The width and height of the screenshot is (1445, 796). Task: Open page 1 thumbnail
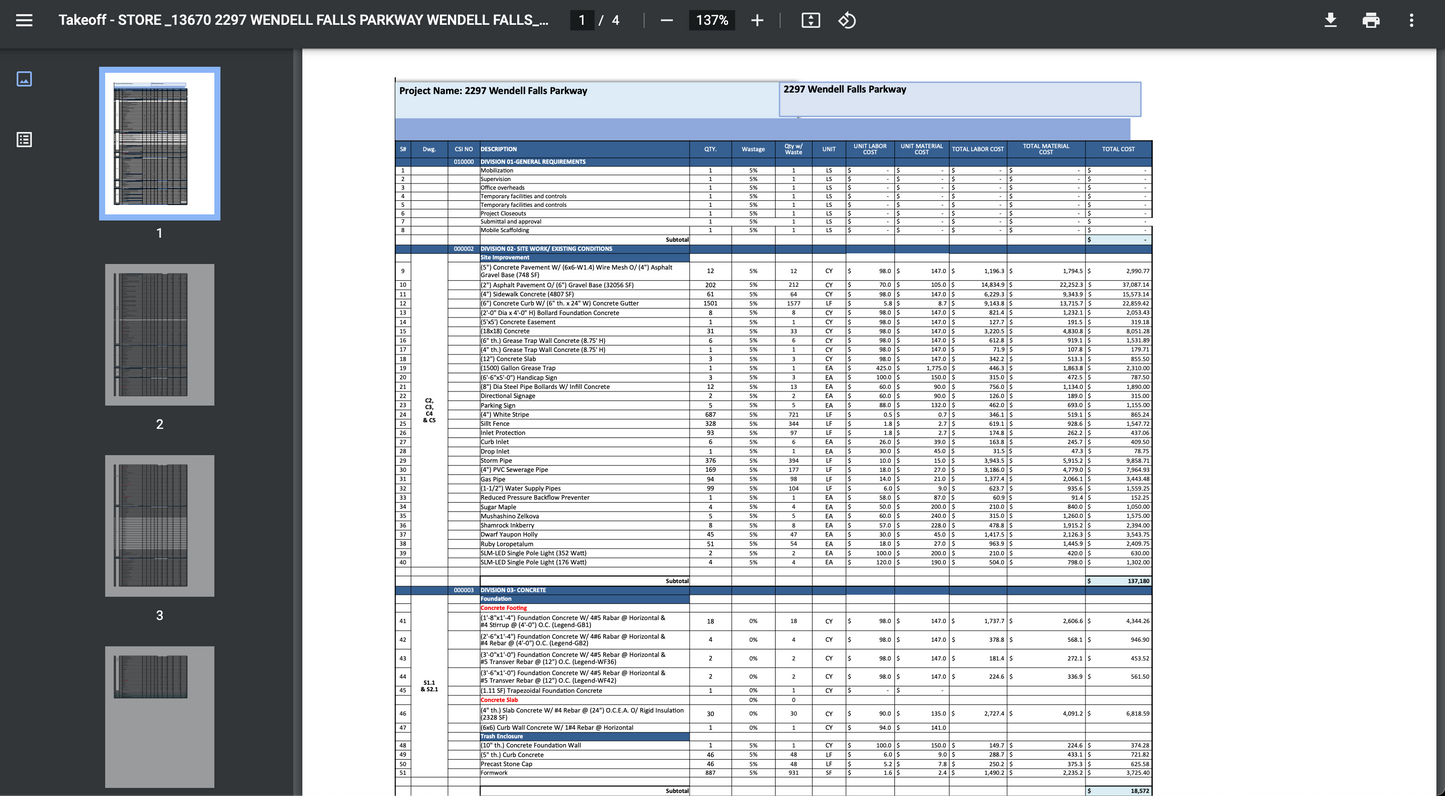(x=159, y=143)
